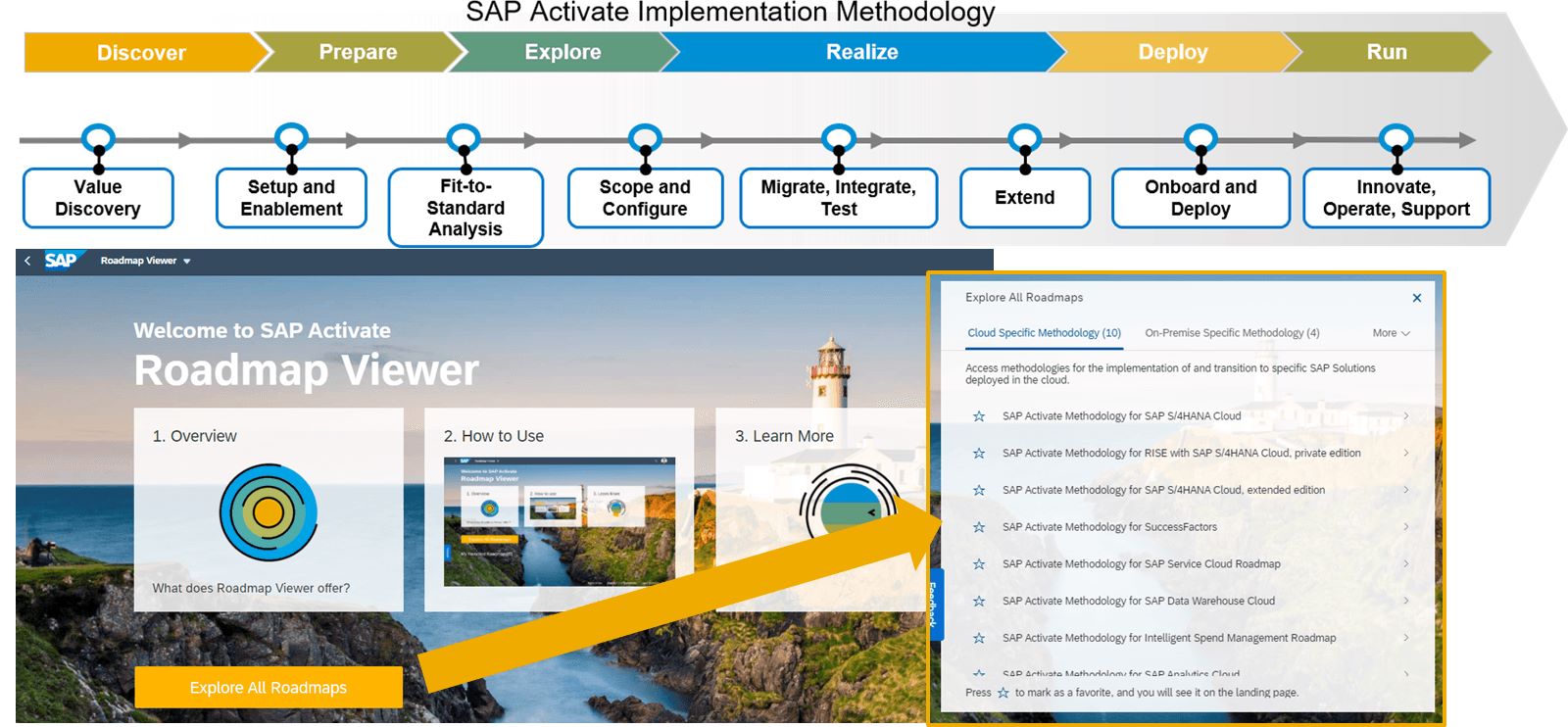Click the back arrow beside SAP logo
Image resolution: width=1568 pixels, height=727 pixels.
point(27,261)
